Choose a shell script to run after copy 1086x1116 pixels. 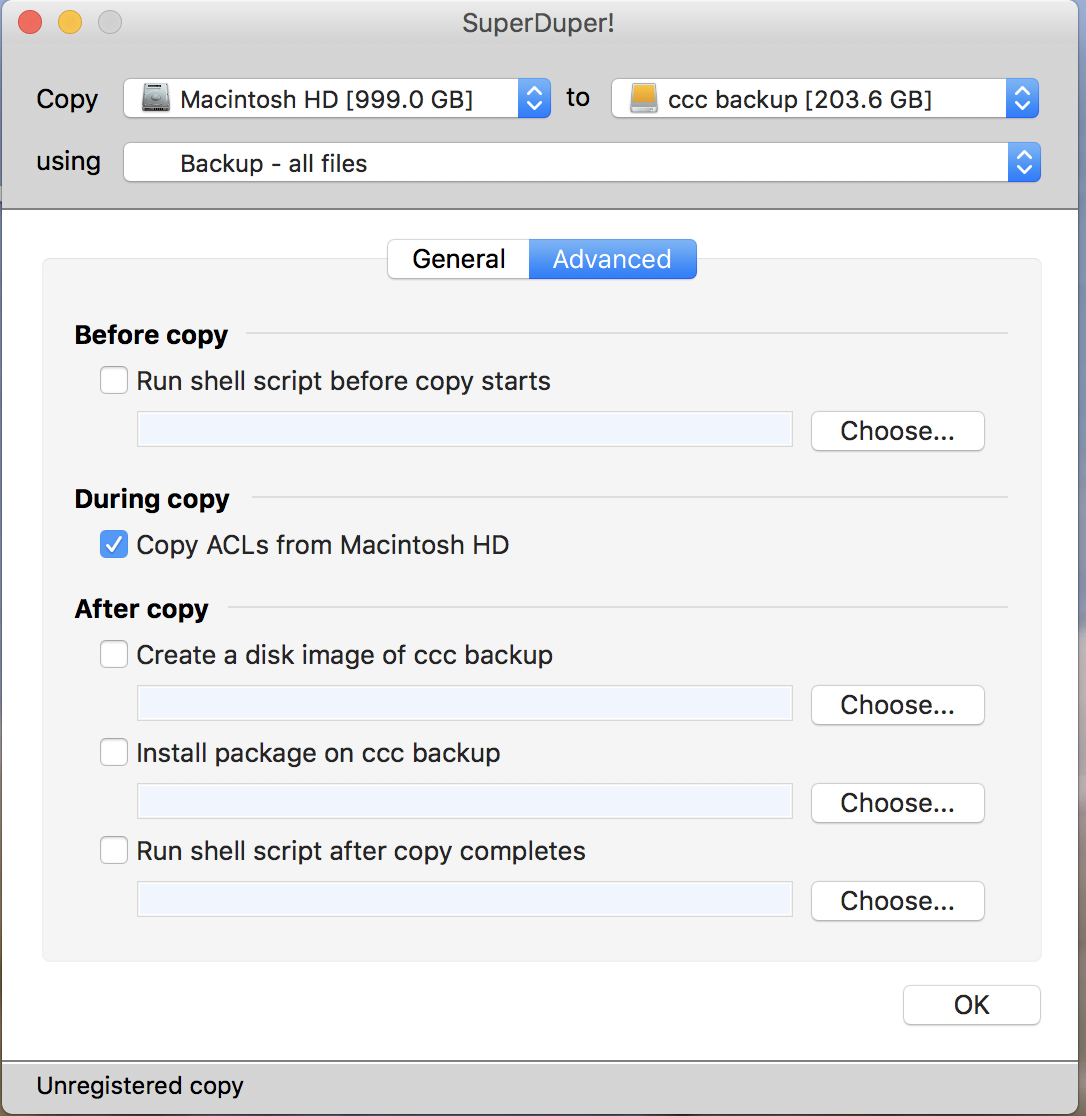click(897, 901)
